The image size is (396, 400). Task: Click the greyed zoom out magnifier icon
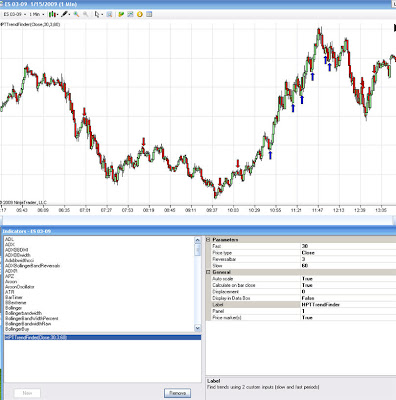click(86, 14)
